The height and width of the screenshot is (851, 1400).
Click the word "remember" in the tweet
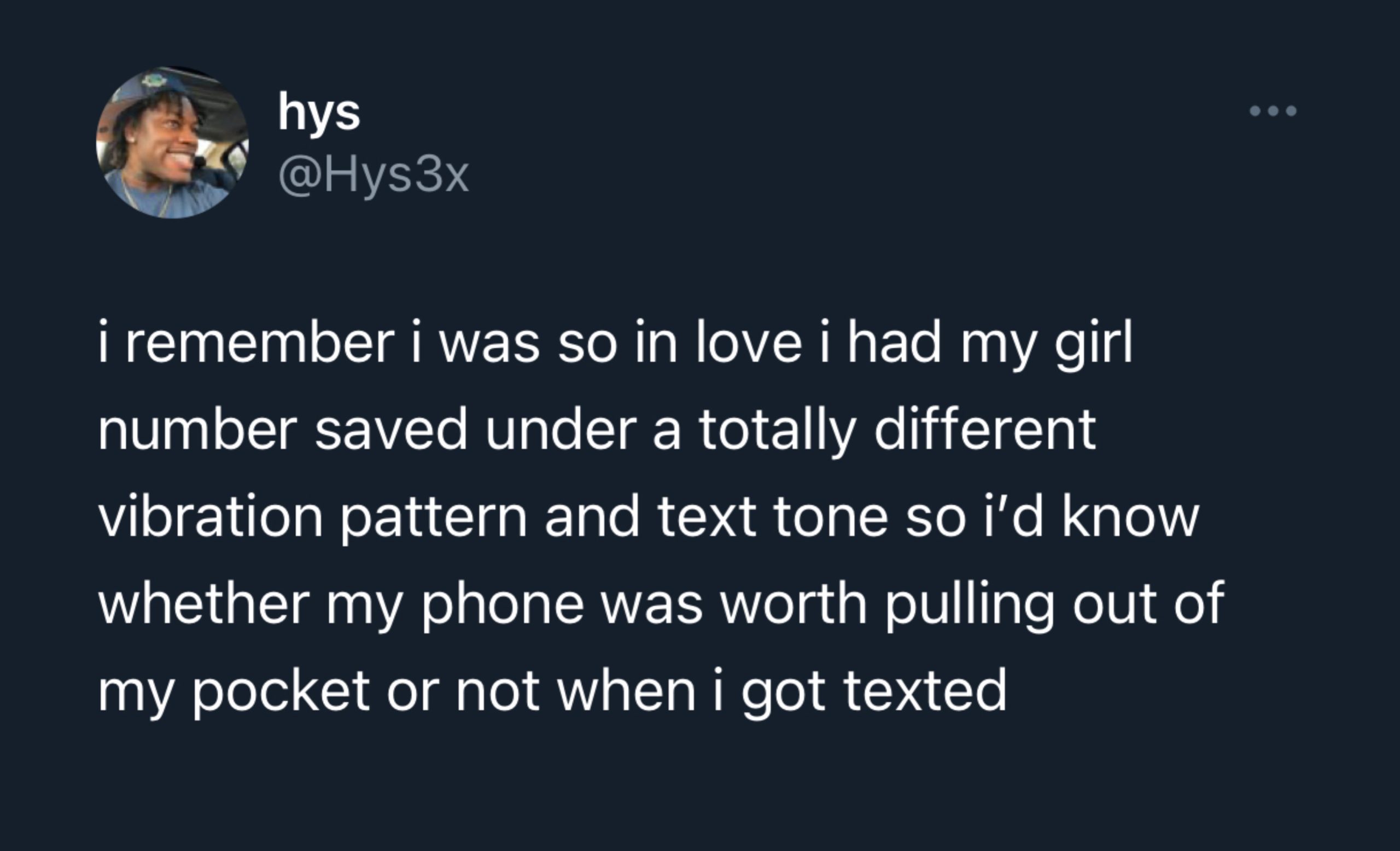point(260,342)
